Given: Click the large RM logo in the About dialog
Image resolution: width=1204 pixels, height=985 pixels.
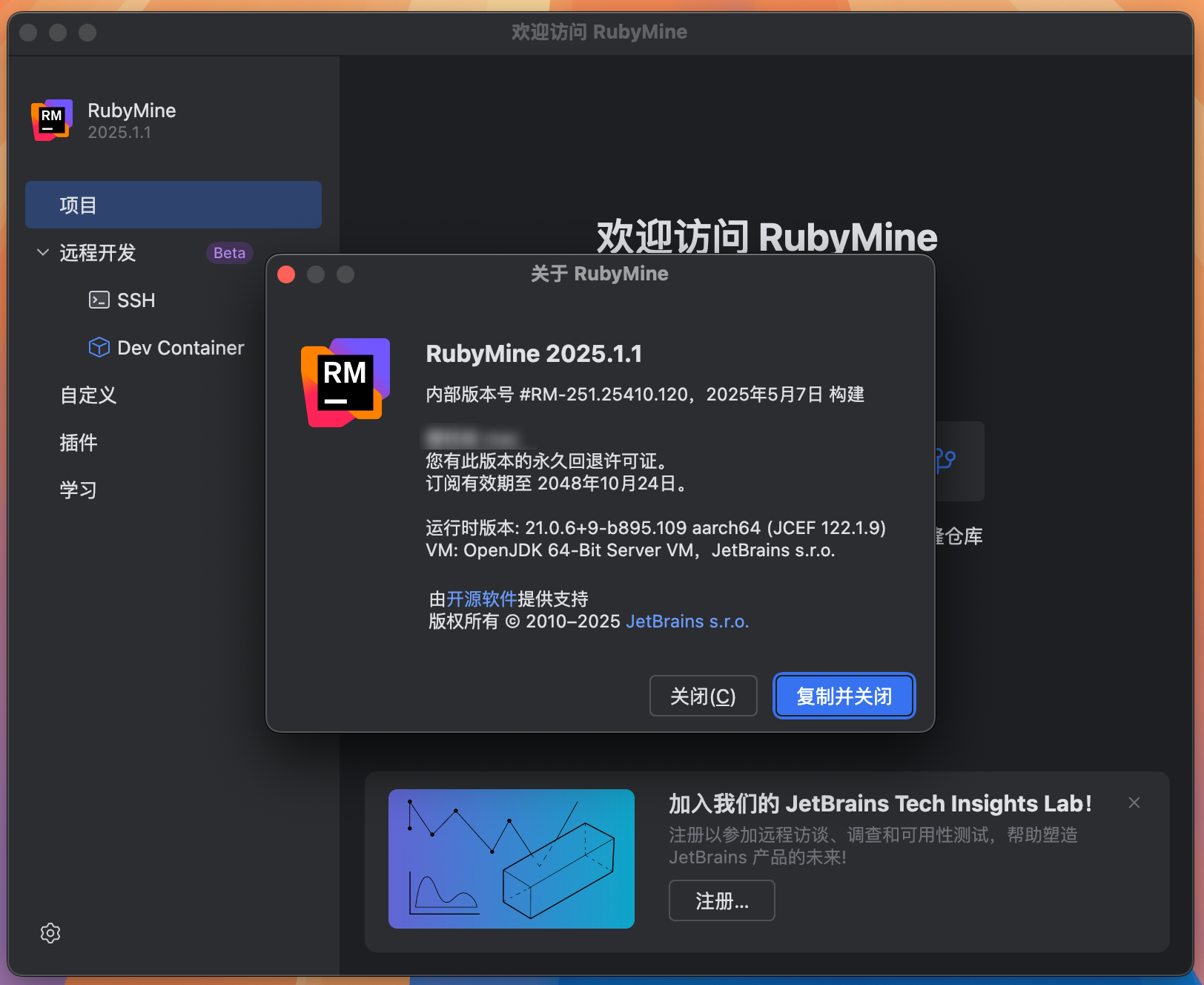Looking at the screenshot, I should pyautogui.click(x=345, y=383).
